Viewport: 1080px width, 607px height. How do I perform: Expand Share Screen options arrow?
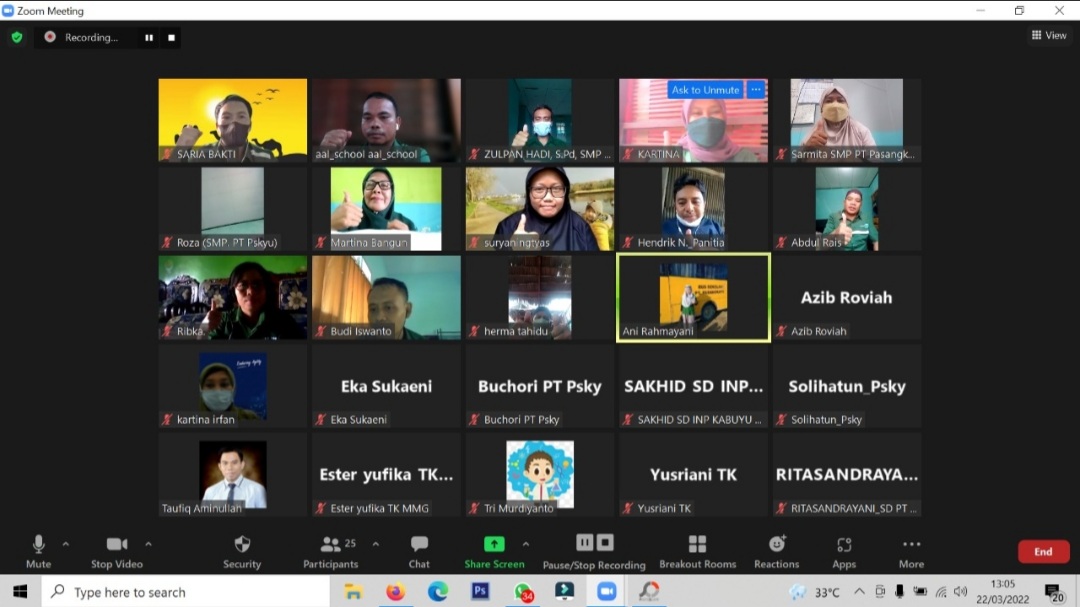tap(526, 544)
